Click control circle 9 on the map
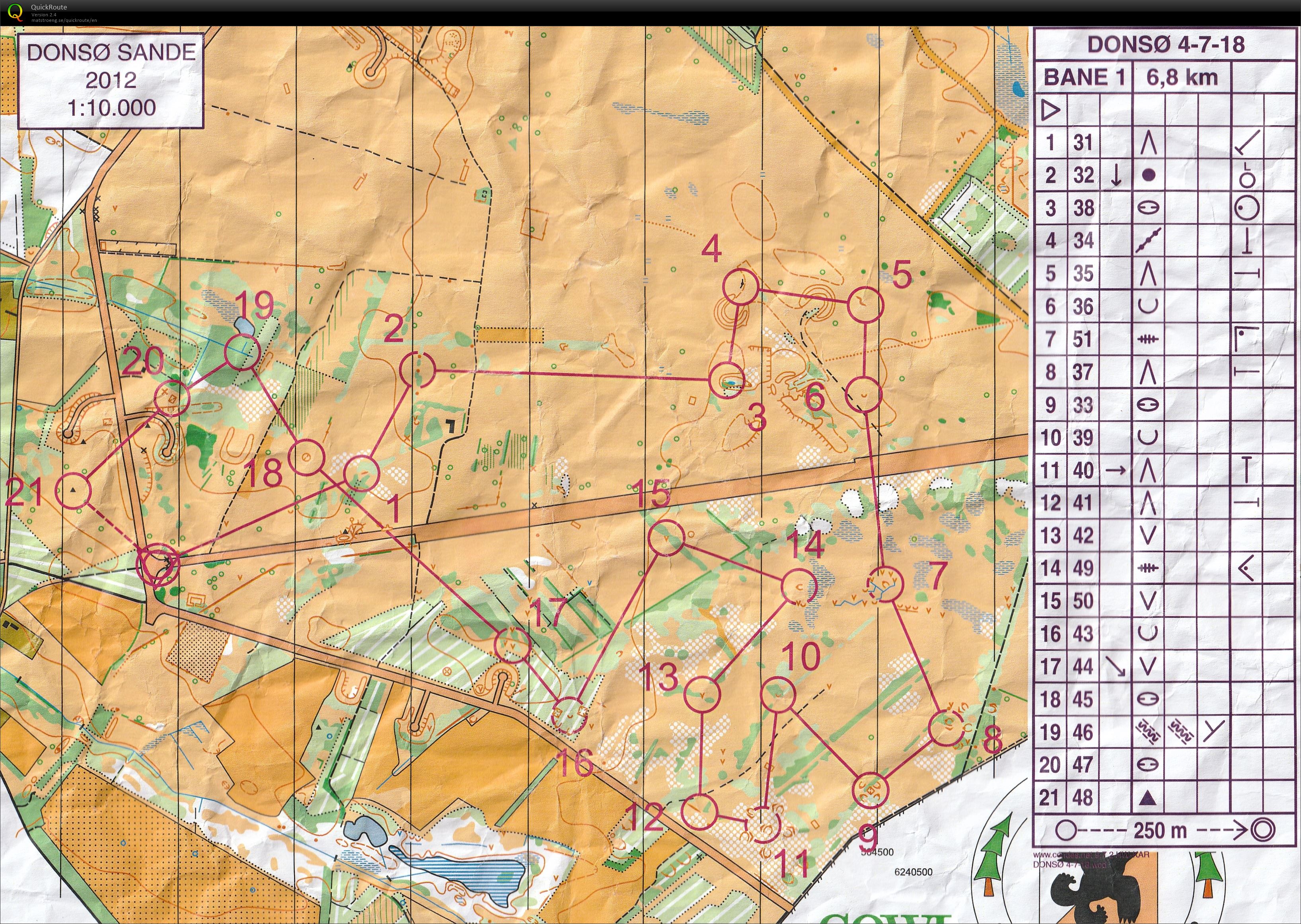Screen dimensions: 1301x924 tap(870, 791)
